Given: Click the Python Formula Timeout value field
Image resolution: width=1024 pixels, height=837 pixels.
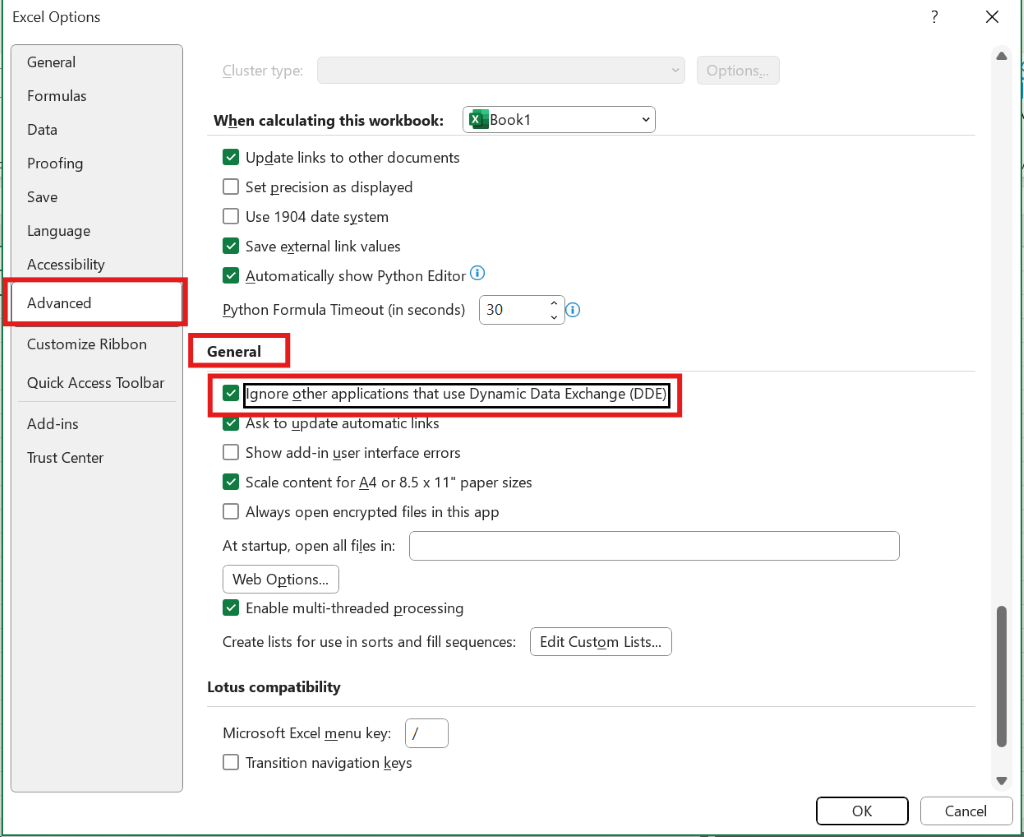Looking at the screenshot, I should click(x=513, y=309).
